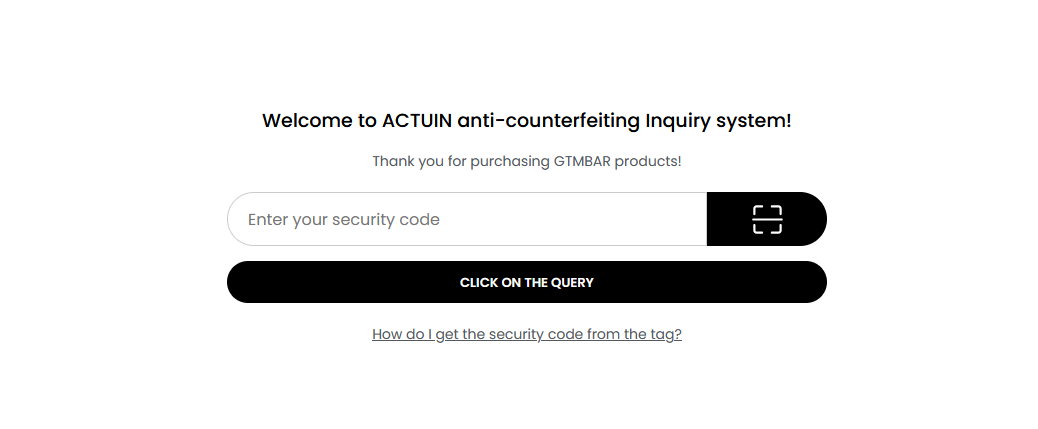1038x429 pixels.
Task: Click the scan code icon
Action: pos(767,219)
